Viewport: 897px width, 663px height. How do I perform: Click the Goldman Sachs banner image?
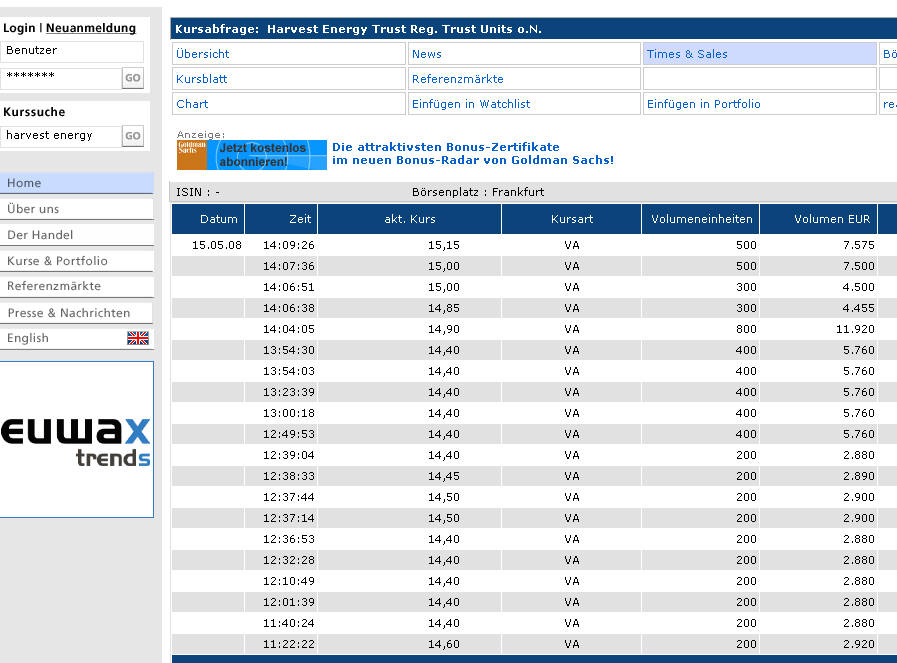tap(252, 154)
